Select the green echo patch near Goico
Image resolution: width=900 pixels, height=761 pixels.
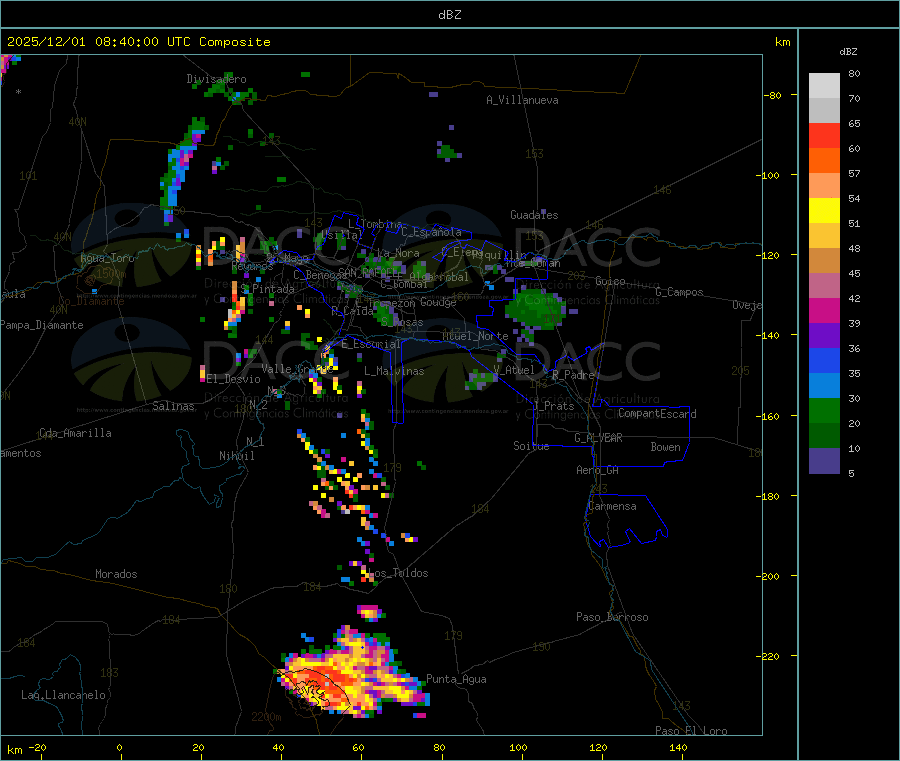tap(535, 310)
